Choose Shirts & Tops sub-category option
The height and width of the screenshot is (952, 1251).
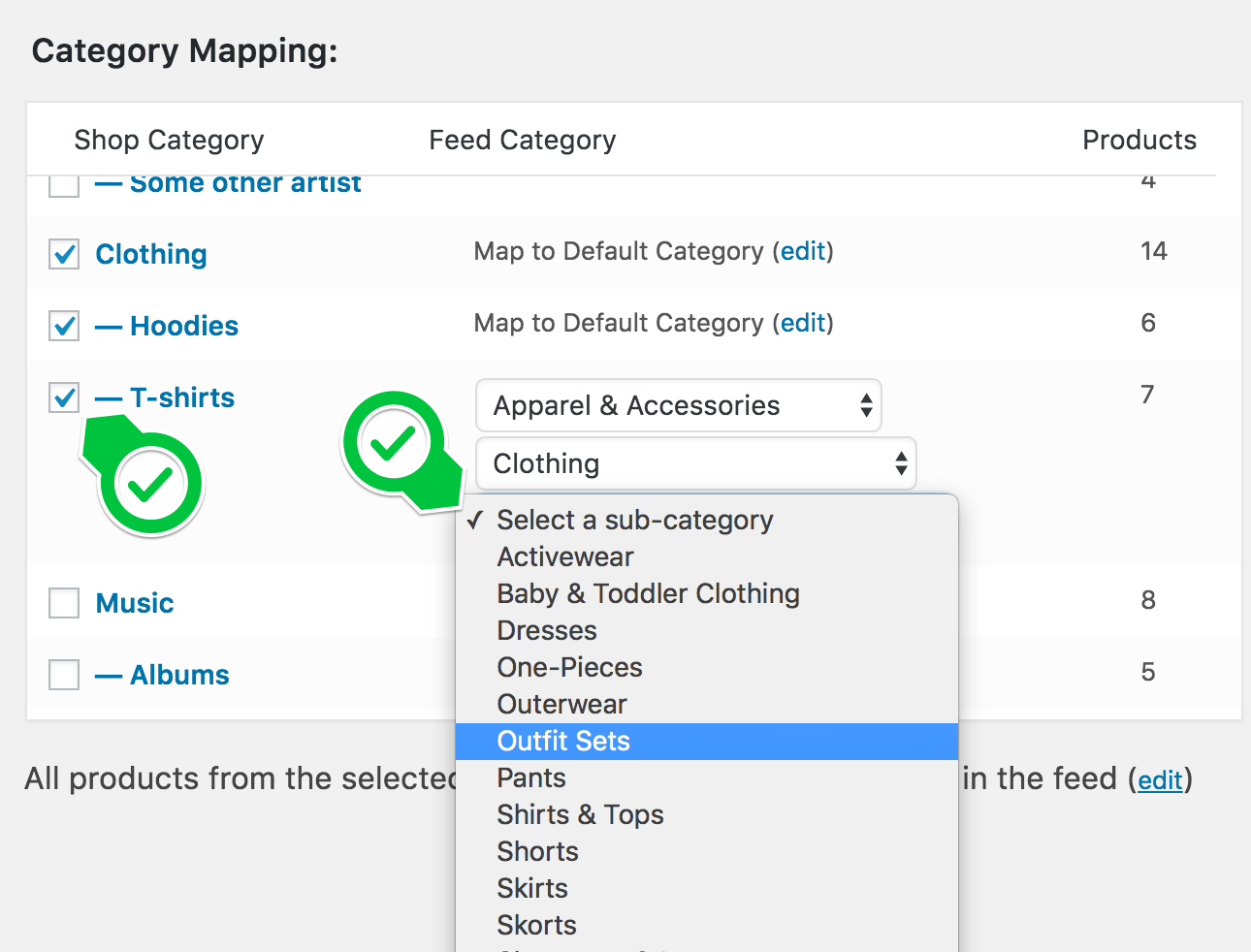click(580, 815)
